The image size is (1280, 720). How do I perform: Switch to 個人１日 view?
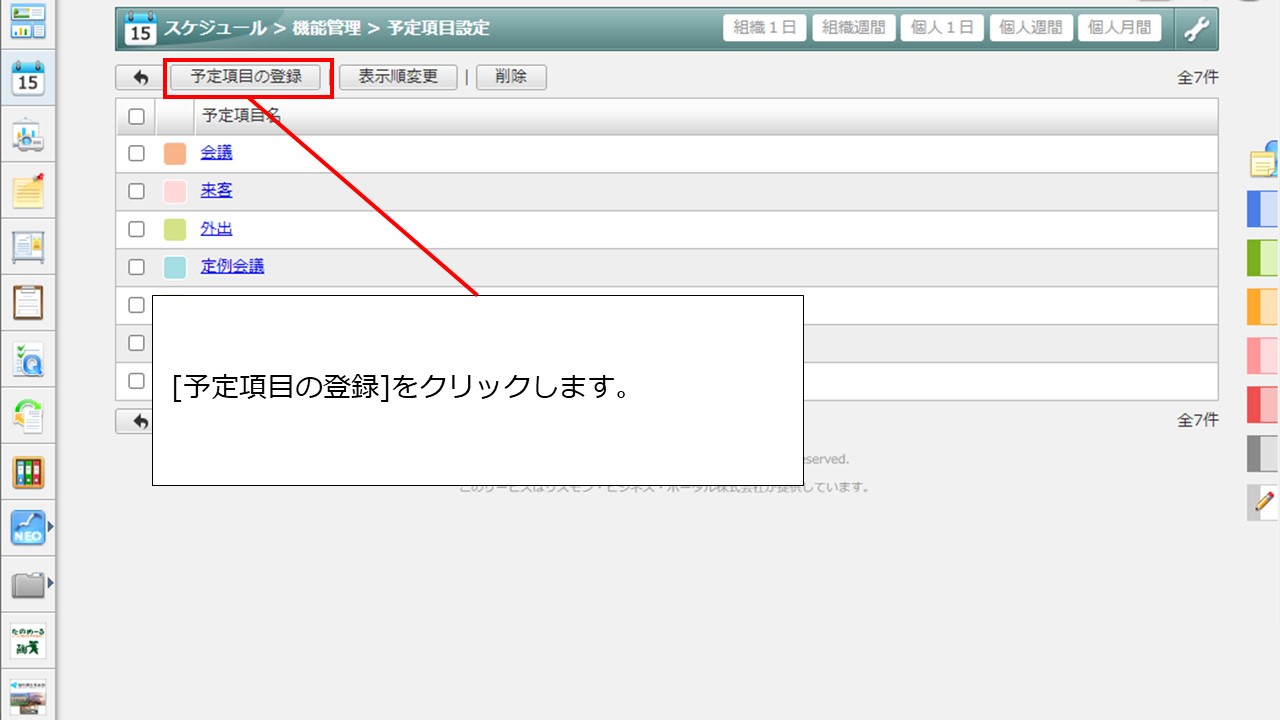(x=942, y=28)
